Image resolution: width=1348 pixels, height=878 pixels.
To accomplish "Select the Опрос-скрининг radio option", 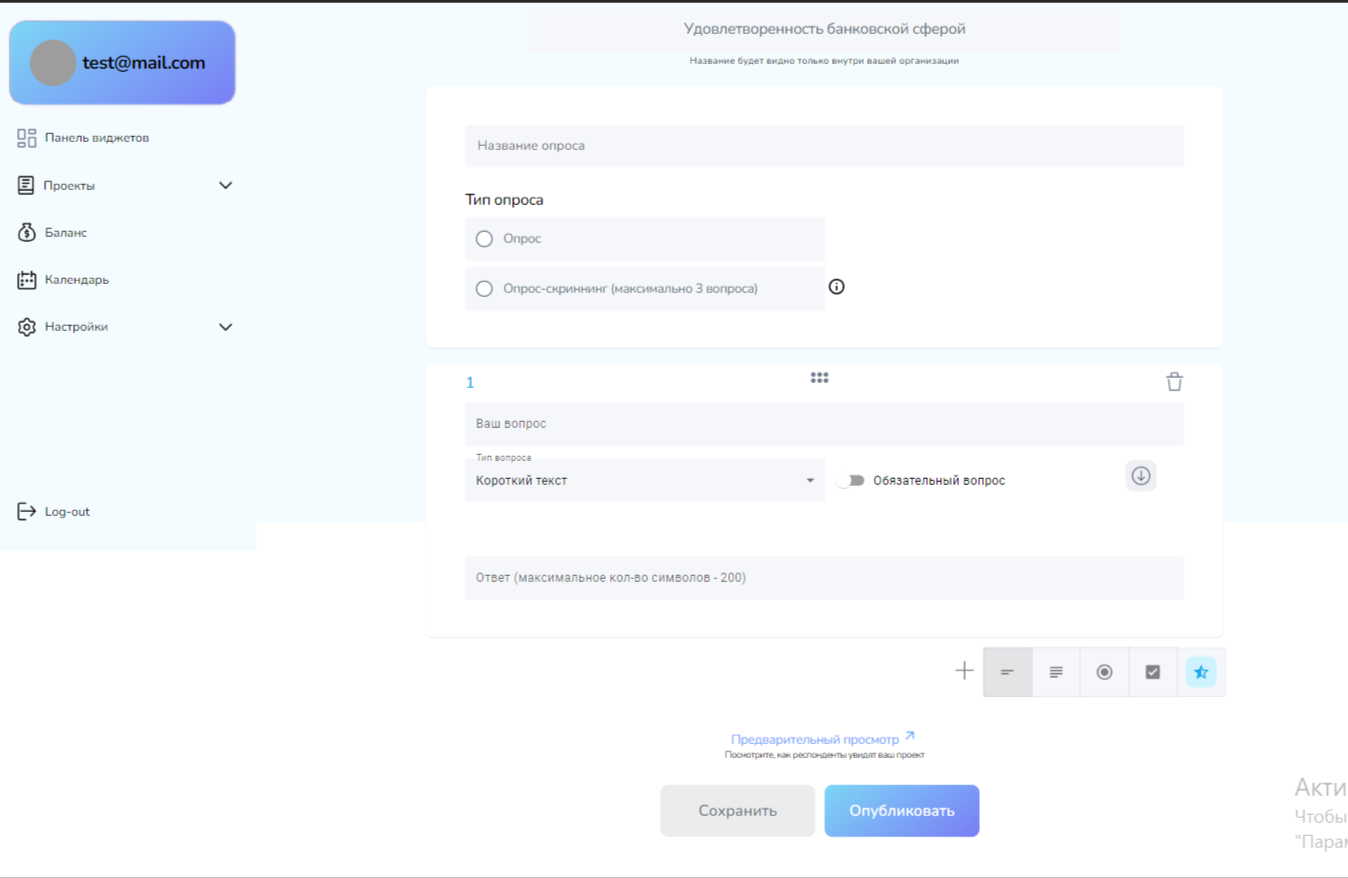I will coord(485,289).
